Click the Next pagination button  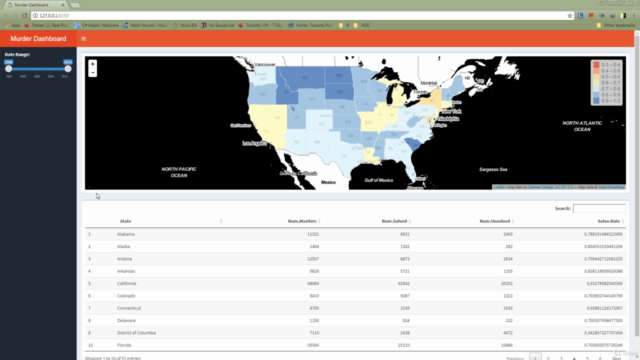pyautogui.click(x=617, y=358)
